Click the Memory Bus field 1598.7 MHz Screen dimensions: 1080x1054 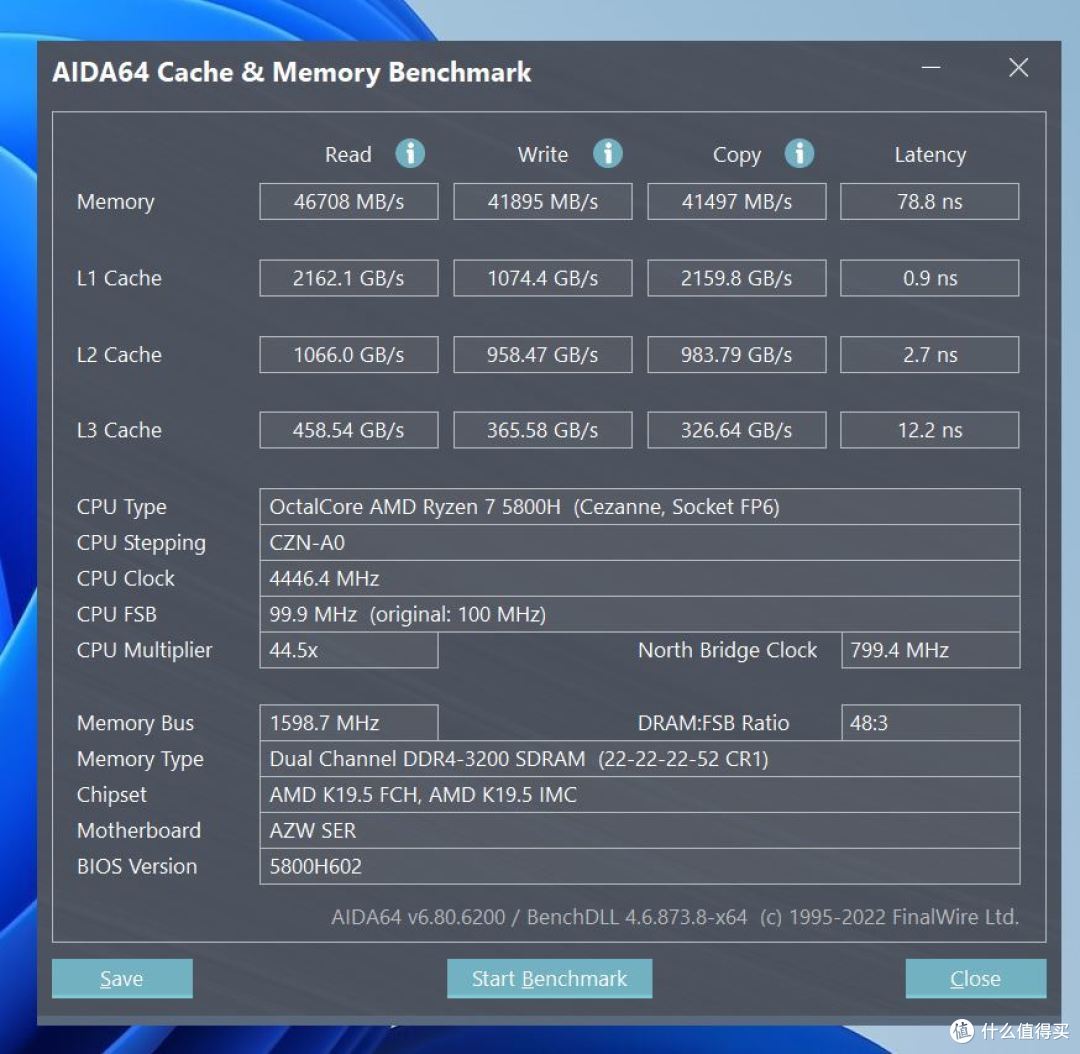click(349, 723)
